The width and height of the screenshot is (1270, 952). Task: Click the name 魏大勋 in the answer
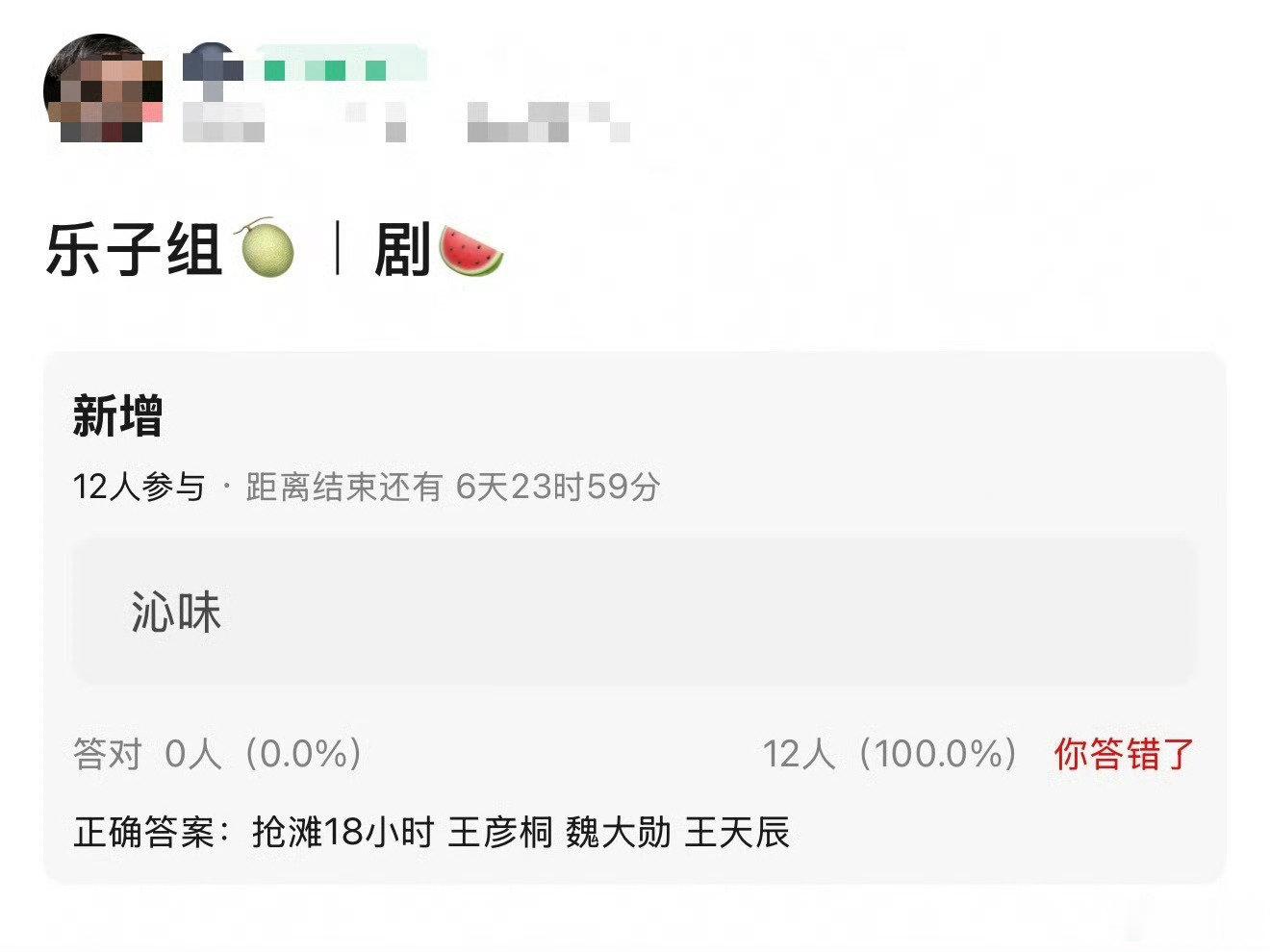[619, 832]
